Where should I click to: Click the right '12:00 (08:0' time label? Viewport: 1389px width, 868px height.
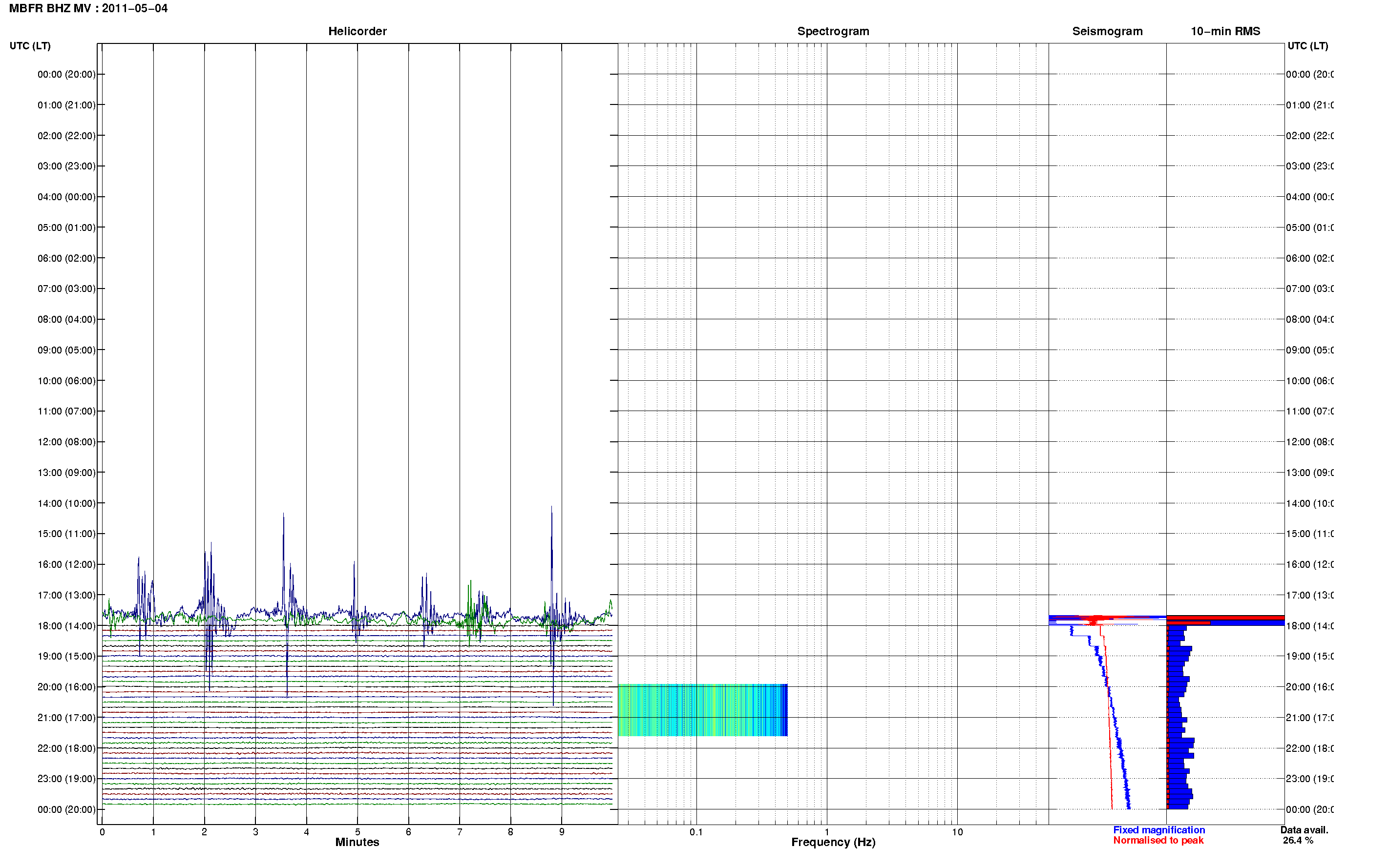(1309, 442)
